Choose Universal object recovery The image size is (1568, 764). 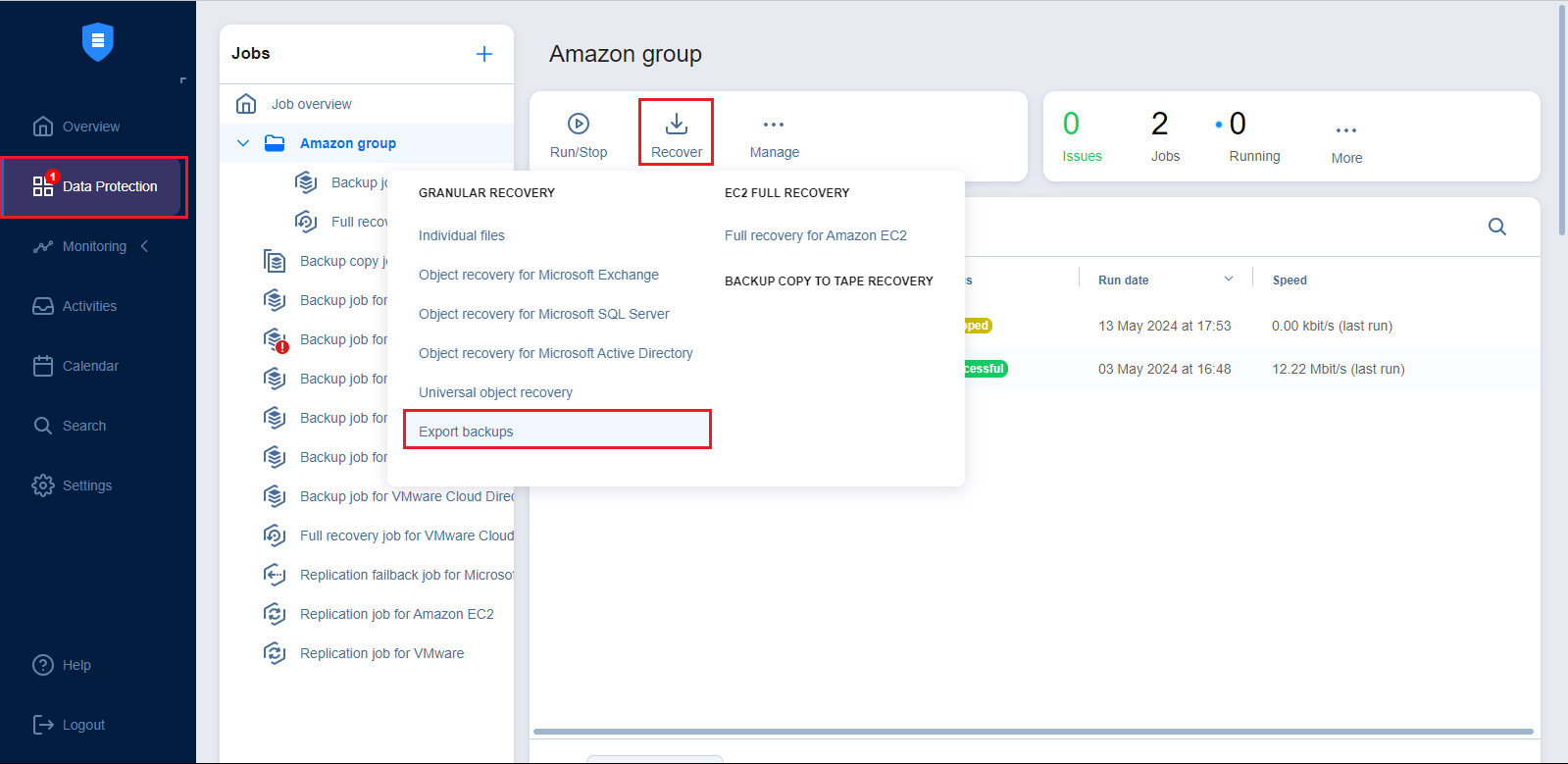coord(495,392)
